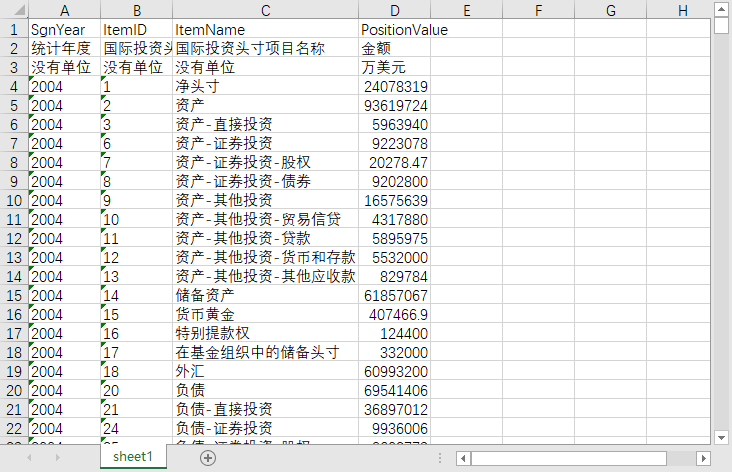Image resolution: width=732 pixels, height=472 pixels.
Task: Click cell containing ItemName
Action: (x=266, y=29)
